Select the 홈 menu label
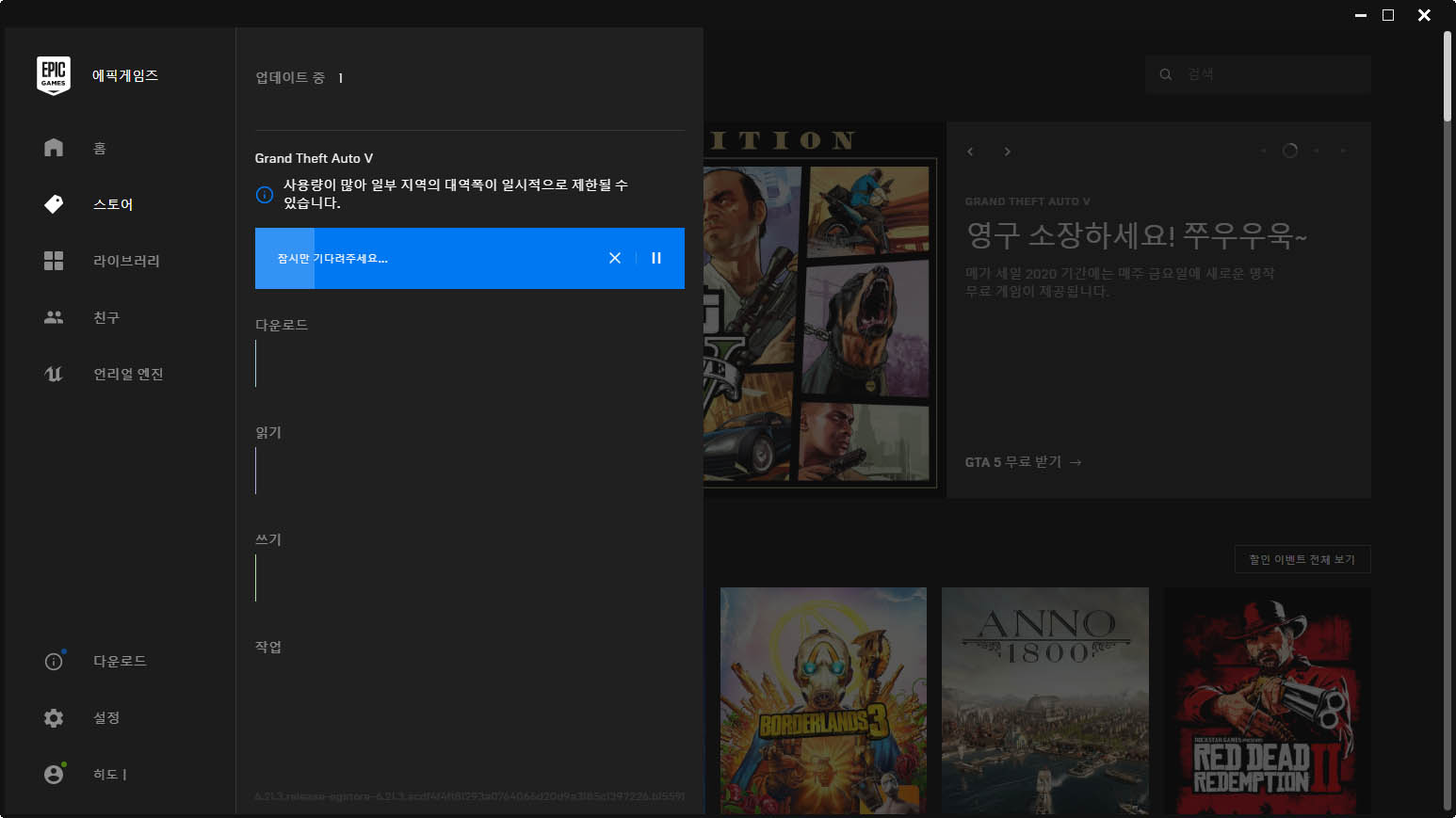The width and height of the screenshot is (1456, 818). click(x=100, y=148)
